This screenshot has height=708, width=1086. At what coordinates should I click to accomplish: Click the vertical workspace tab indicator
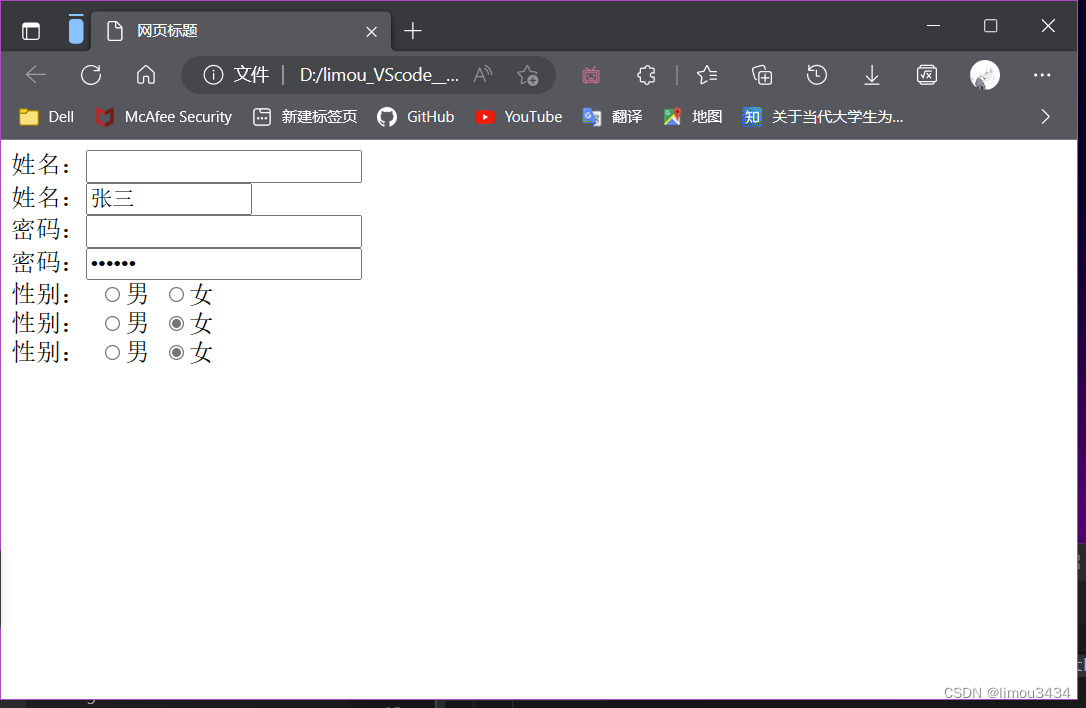click(75, 30)
